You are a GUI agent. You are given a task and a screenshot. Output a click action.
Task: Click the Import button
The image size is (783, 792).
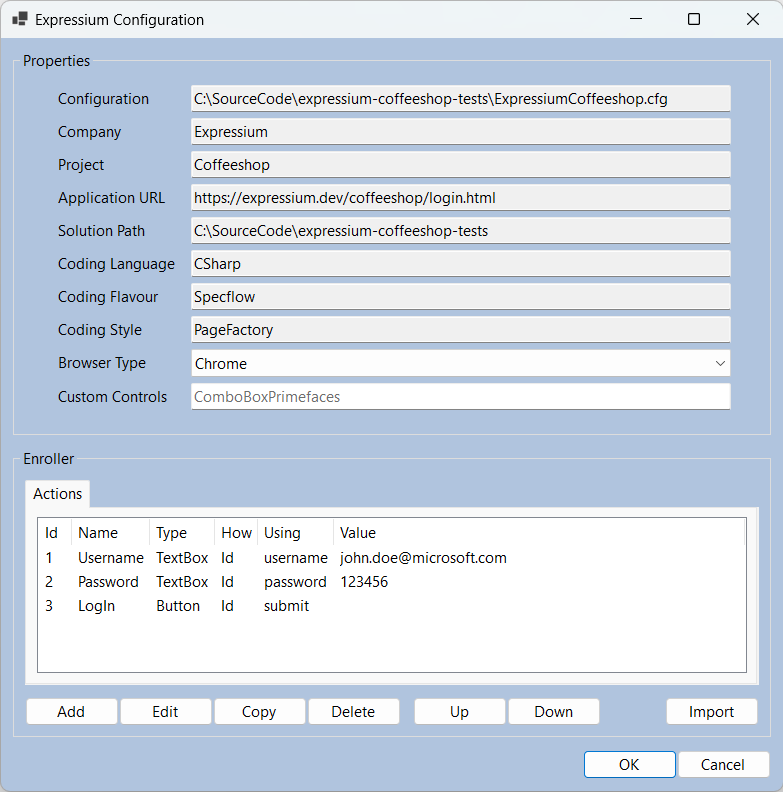[x=711, y=712]
